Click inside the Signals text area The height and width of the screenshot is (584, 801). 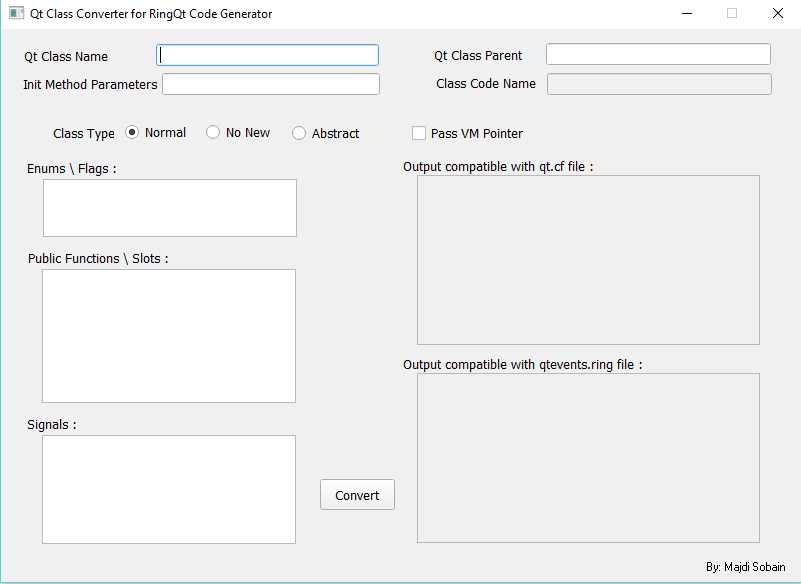[168, 489]
